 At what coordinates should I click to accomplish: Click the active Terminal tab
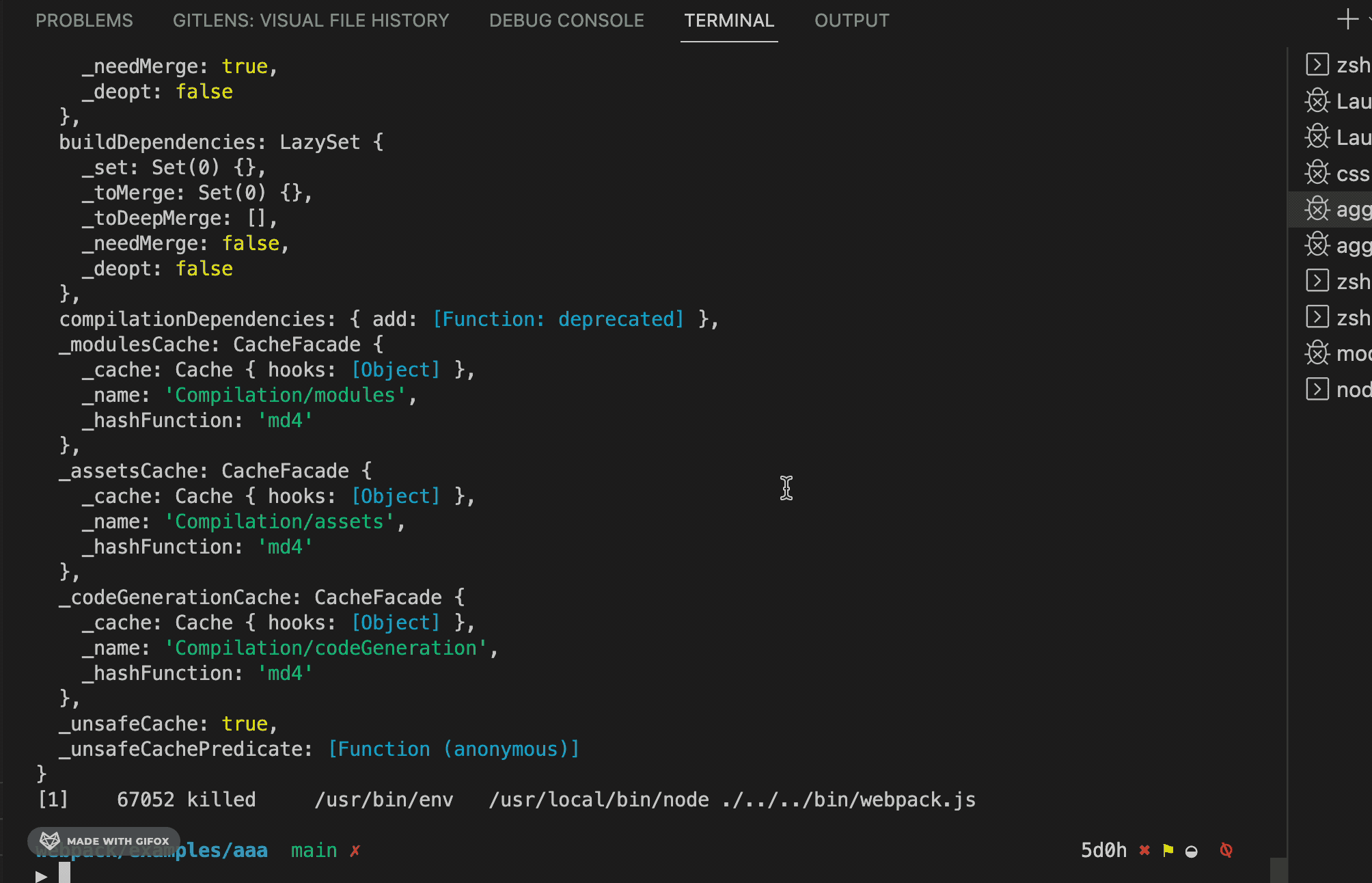pyautogui.click(x=729, y=21)
